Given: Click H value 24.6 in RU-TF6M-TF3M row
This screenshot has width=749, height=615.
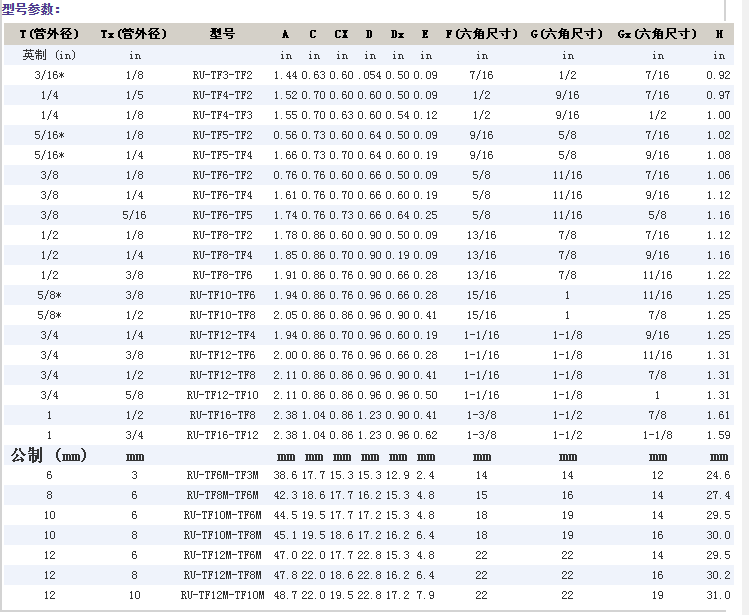Looking at the screenshot, I should [718, 475].
